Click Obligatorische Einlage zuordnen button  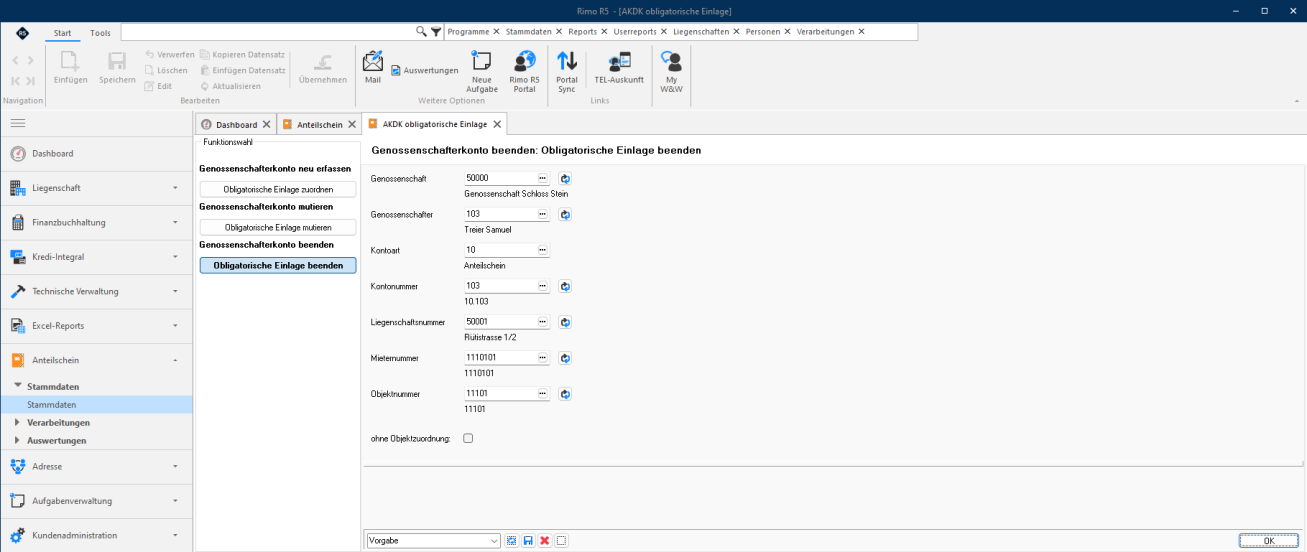coord(278,189)
